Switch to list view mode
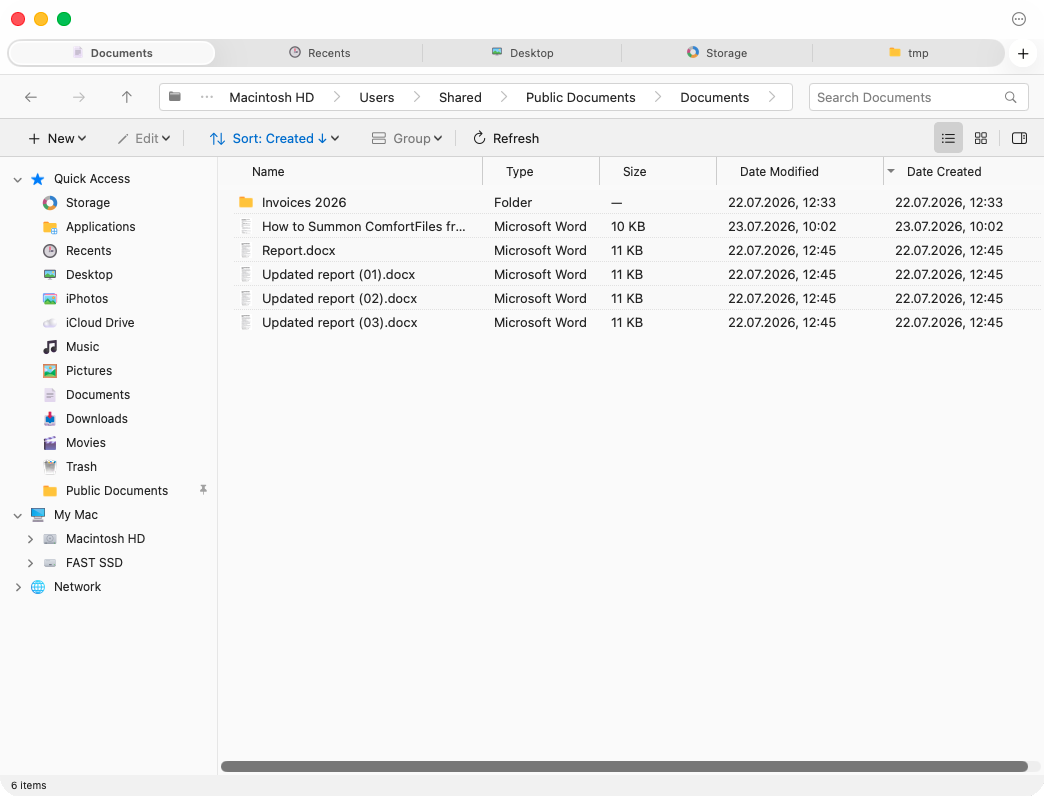The image size is (1044, 796). coord(948,138)
